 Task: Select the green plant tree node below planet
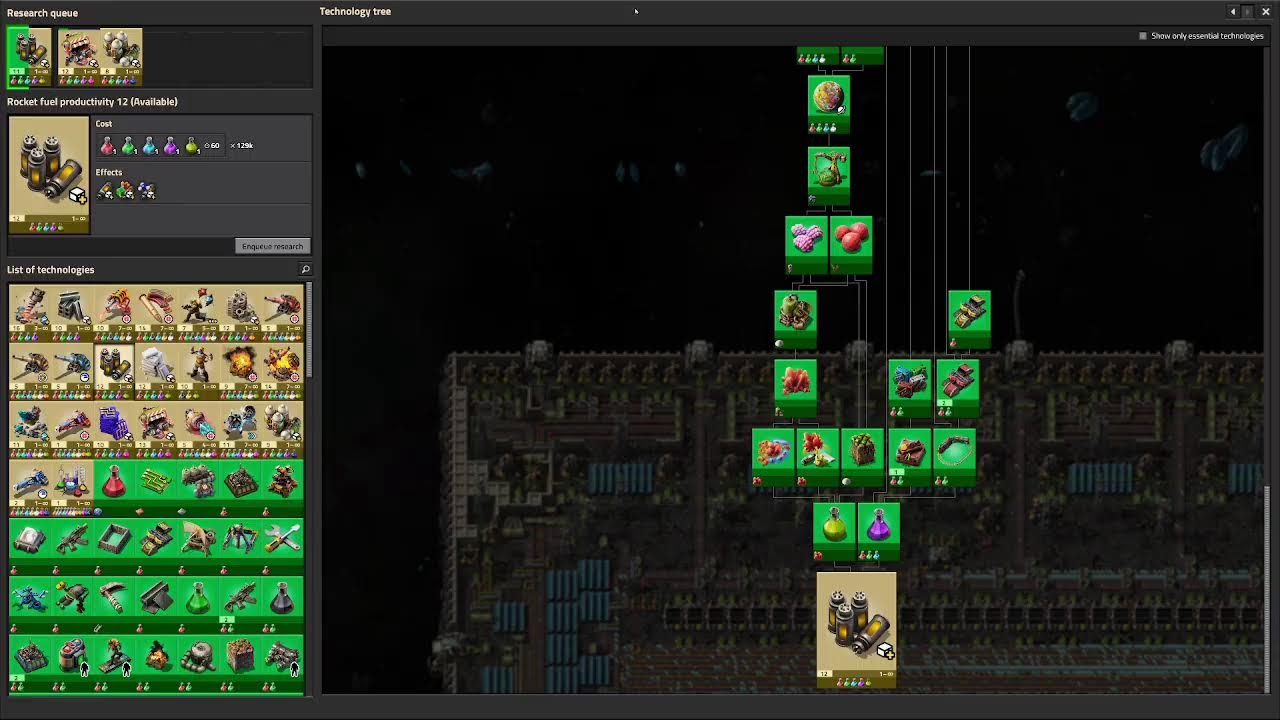829,176
